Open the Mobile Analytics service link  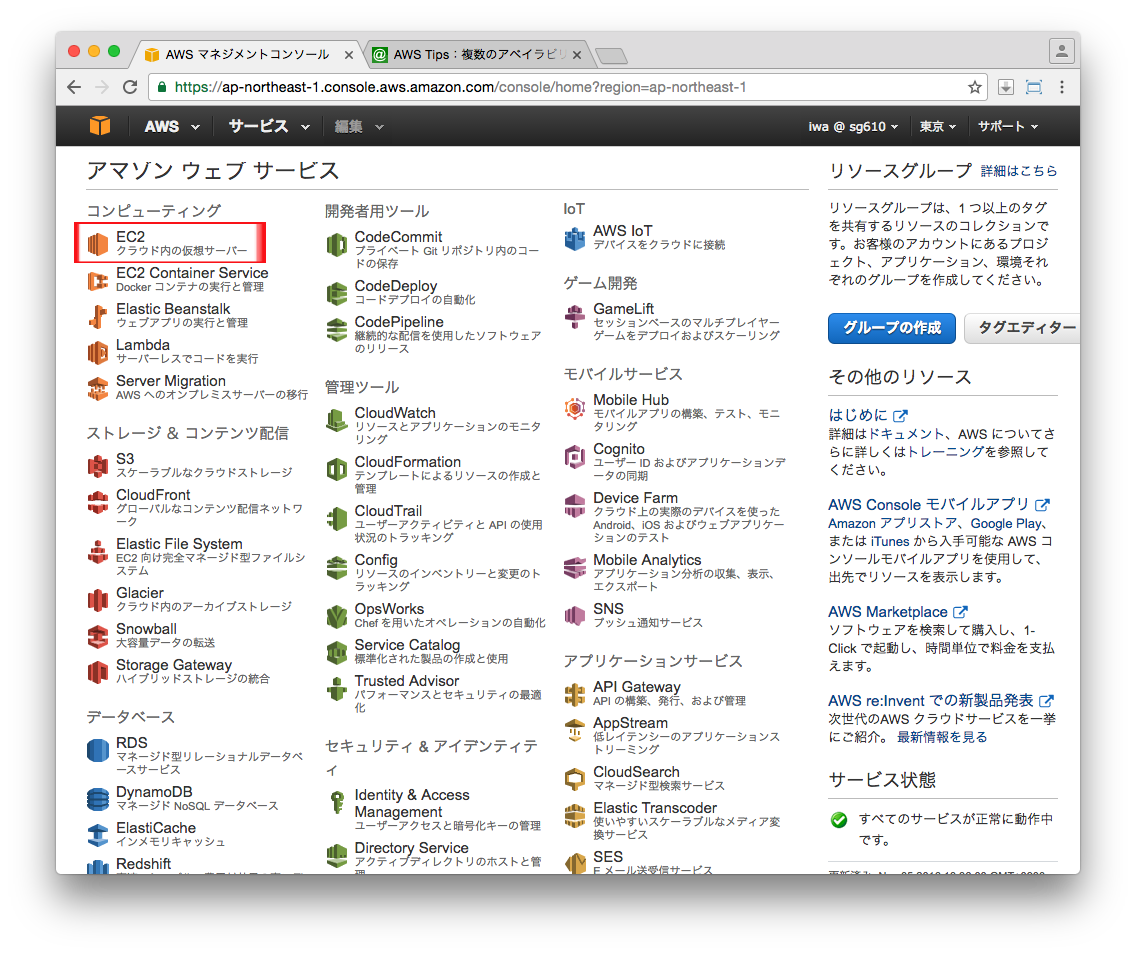[647, 560]
